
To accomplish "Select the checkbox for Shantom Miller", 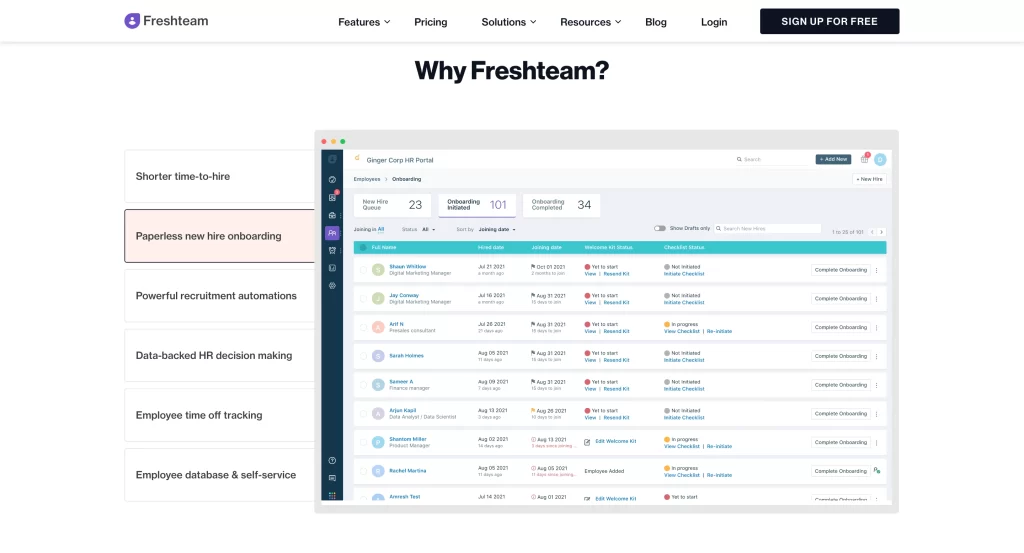I will (363, 442).
